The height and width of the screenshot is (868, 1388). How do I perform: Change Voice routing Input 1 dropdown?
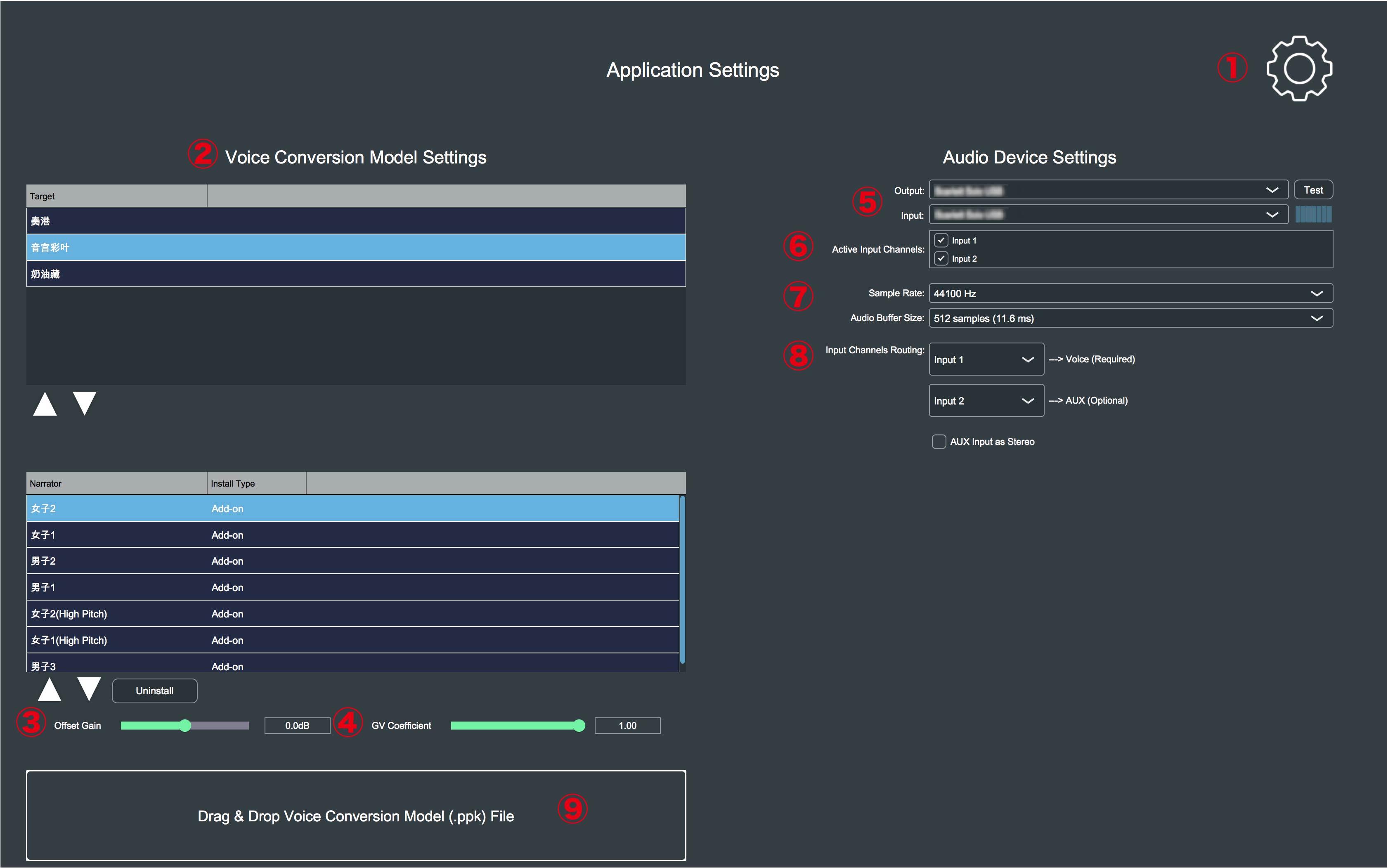pyautogui.click(x=986, y=359)
